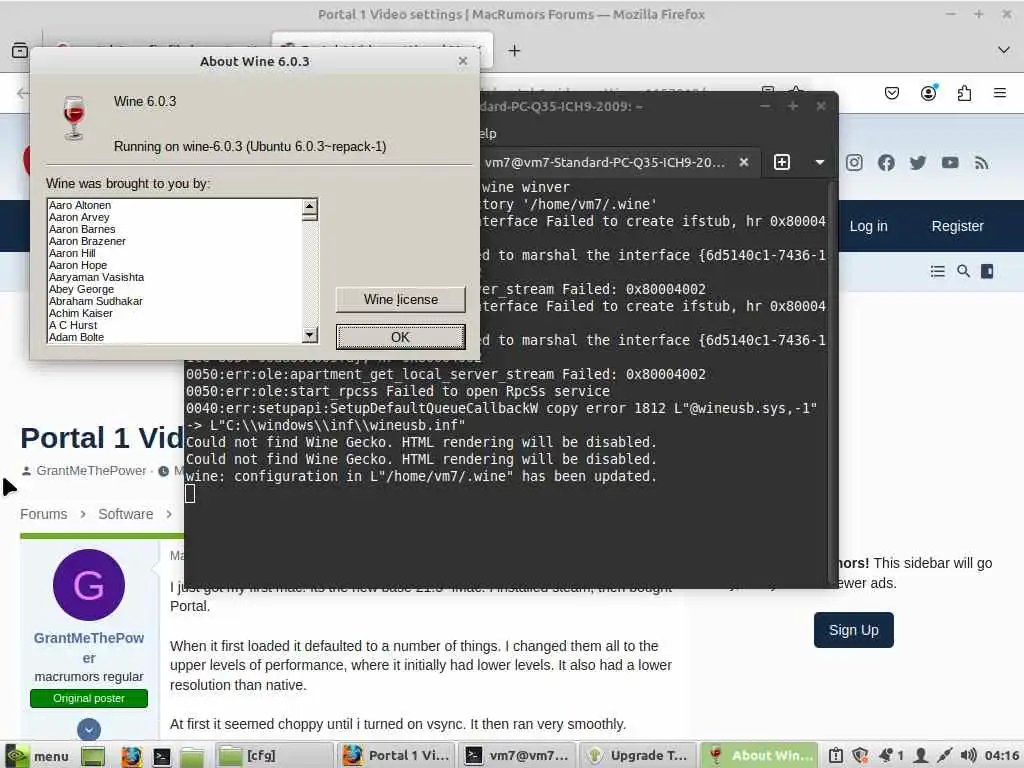Image resolution: width=1024 pixels, height=768 pixels.
Task: Click the Log in link
Action: pyautogui.click(x=868, y=226)
